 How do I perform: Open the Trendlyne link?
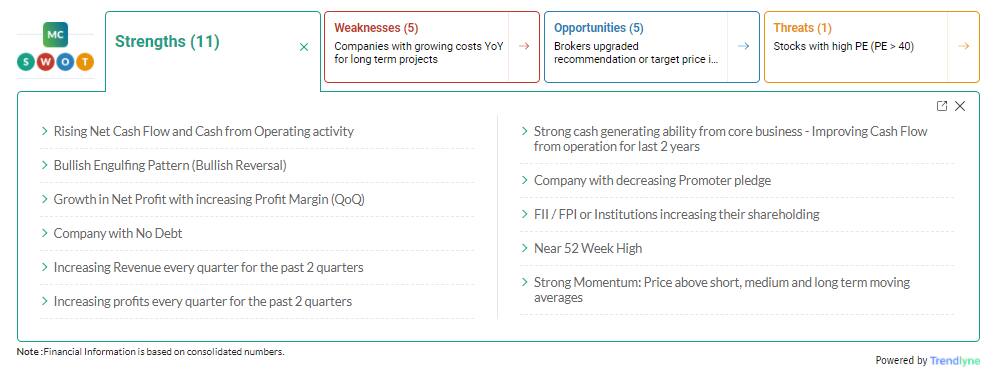pos(955,360)
